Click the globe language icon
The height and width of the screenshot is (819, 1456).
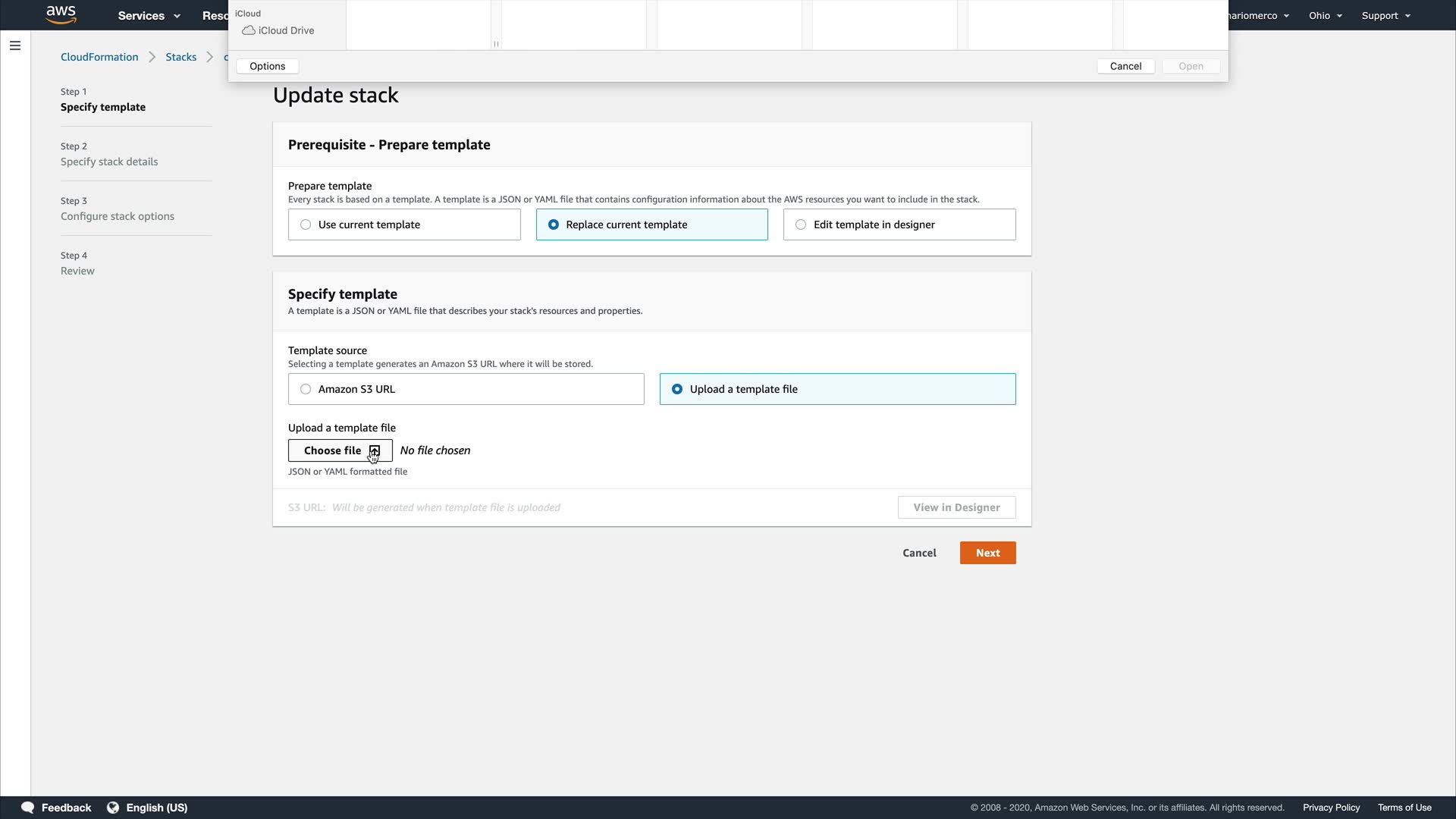[113, 807]
